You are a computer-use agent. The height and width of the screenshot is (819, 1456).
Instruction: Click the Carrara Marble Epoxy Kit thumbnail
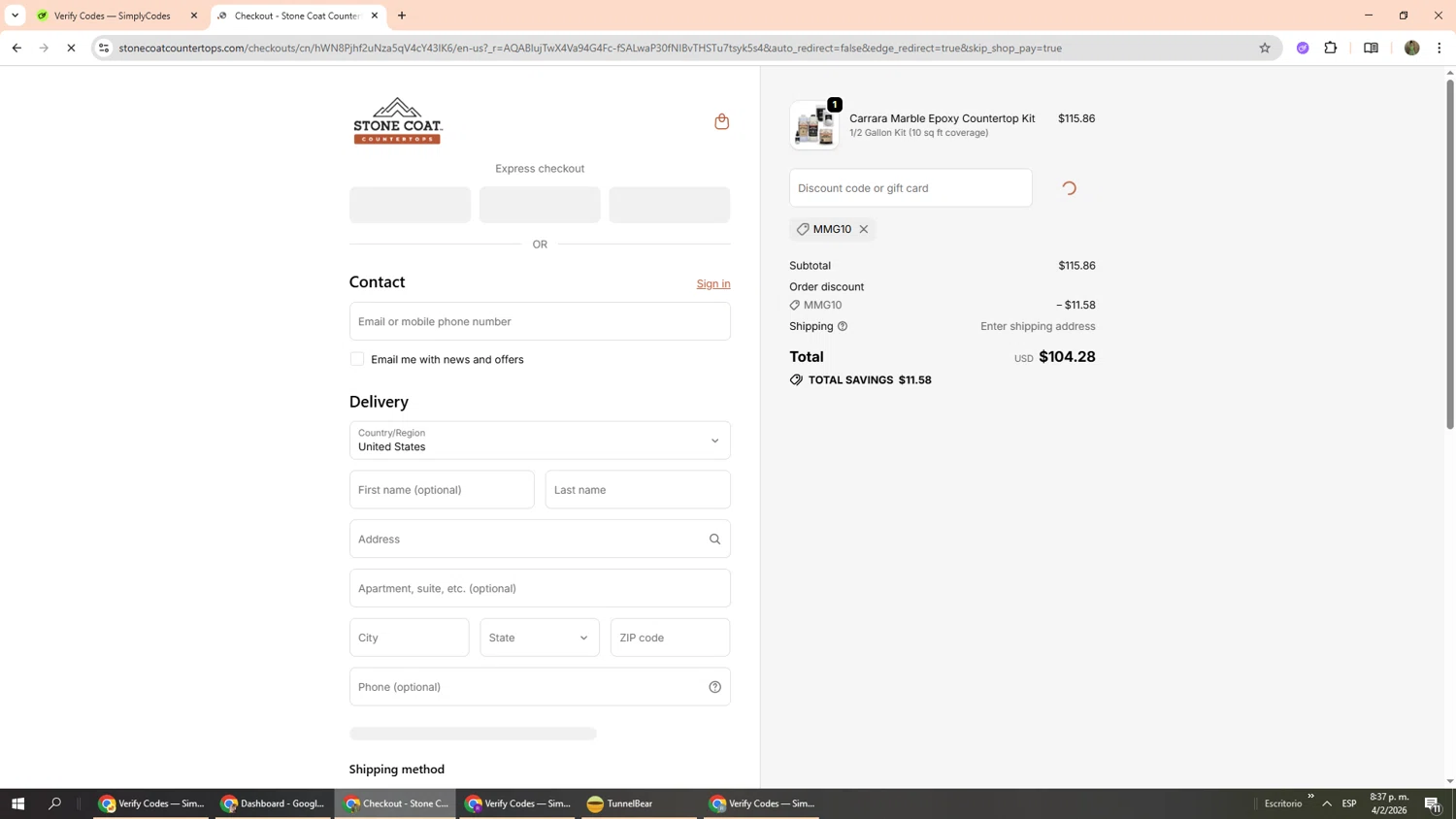[x=814, y=125]
